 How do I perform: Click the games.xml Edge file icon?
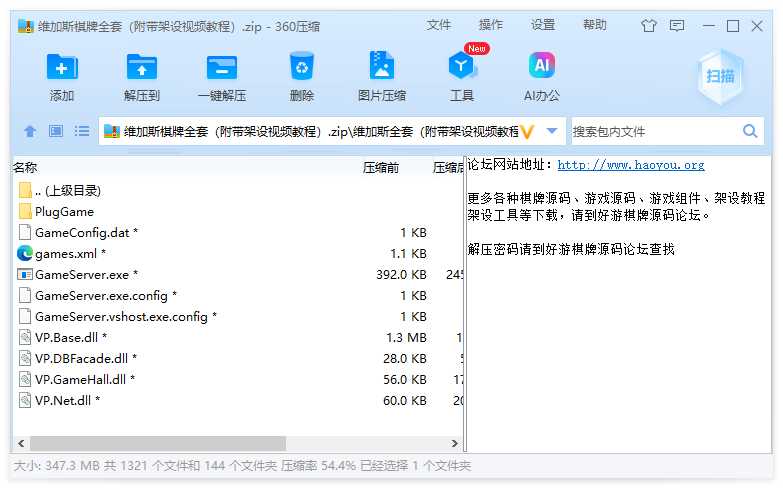(x=25, y=253)
